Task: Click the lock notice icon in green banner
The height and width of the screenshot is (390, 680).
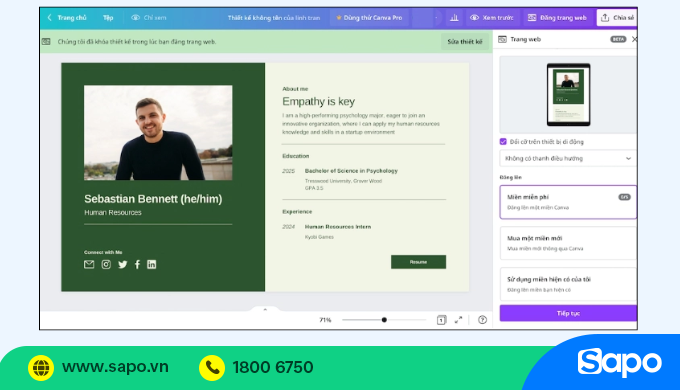Action: tap(46, 42)
